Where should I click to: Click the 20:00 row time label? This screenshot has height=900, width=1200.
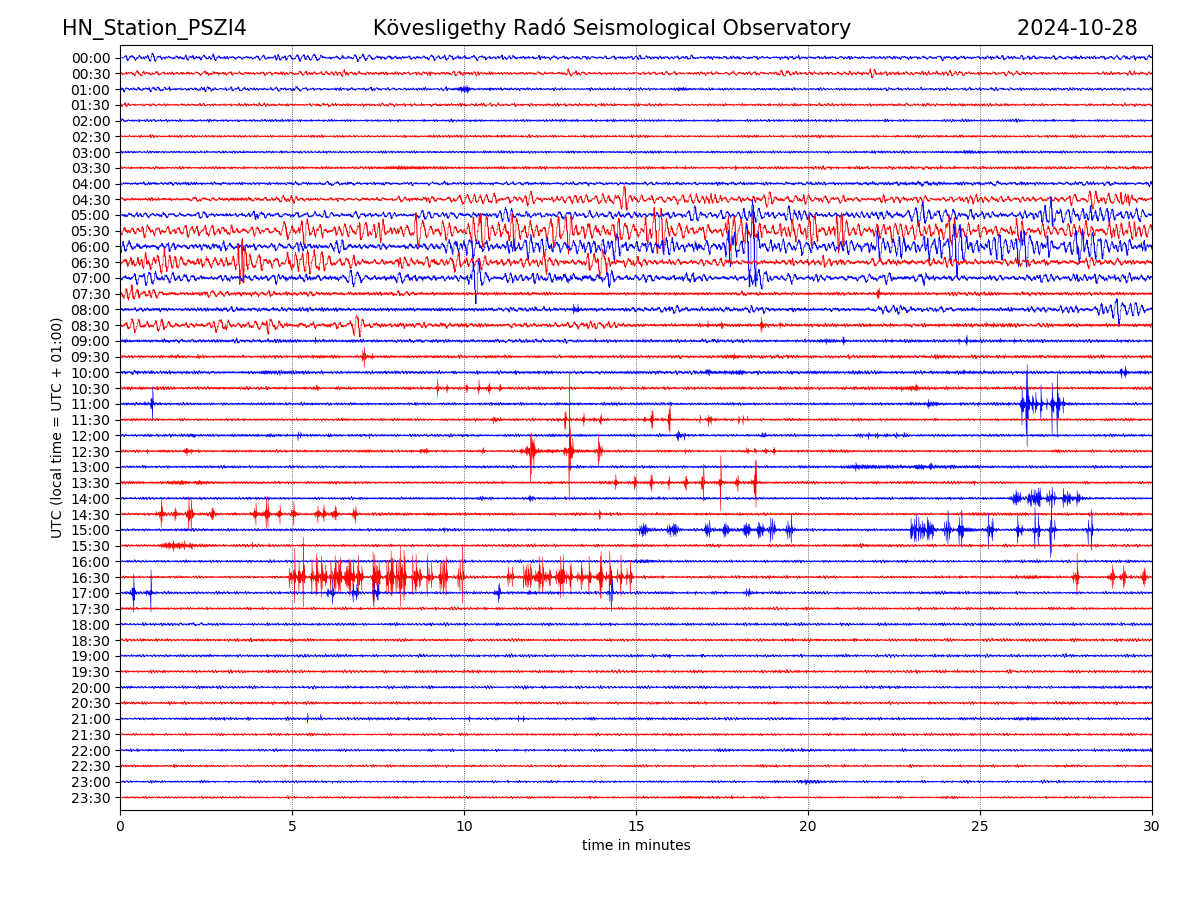coord(91,688)
